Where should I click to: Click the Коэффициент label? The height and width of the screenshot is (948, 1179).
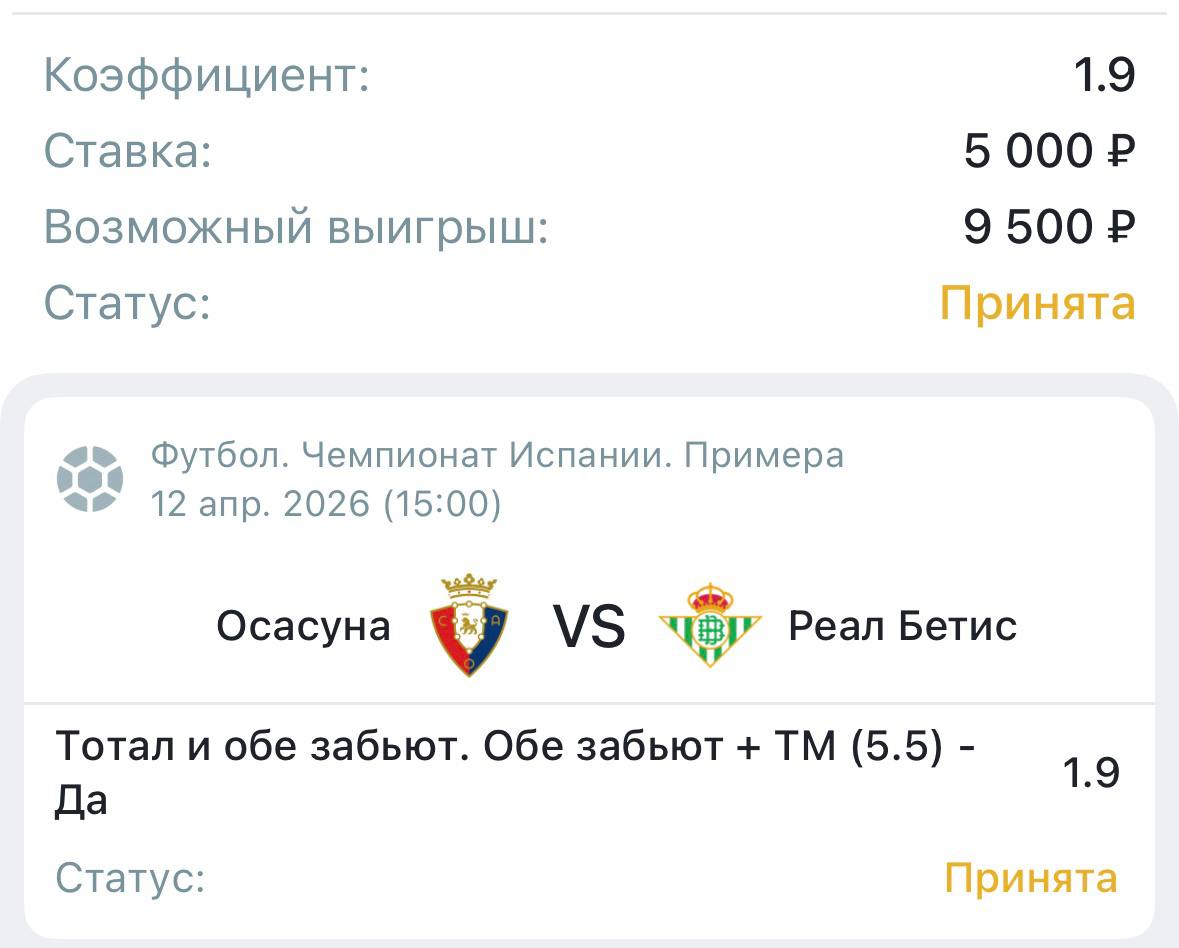click(207, 76)
